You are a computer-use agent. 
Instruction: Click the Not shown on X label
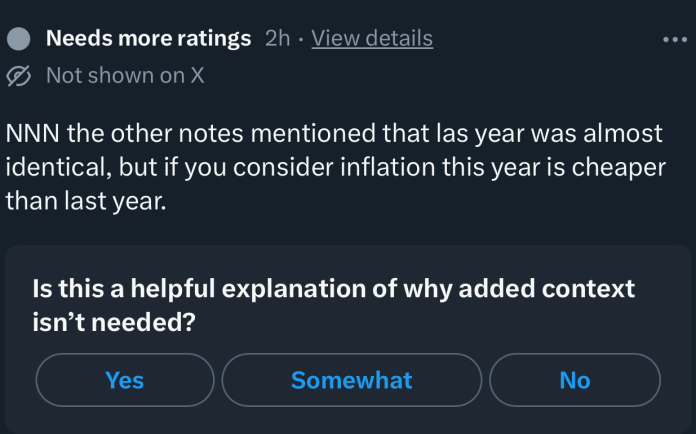(x=125, y=76)
